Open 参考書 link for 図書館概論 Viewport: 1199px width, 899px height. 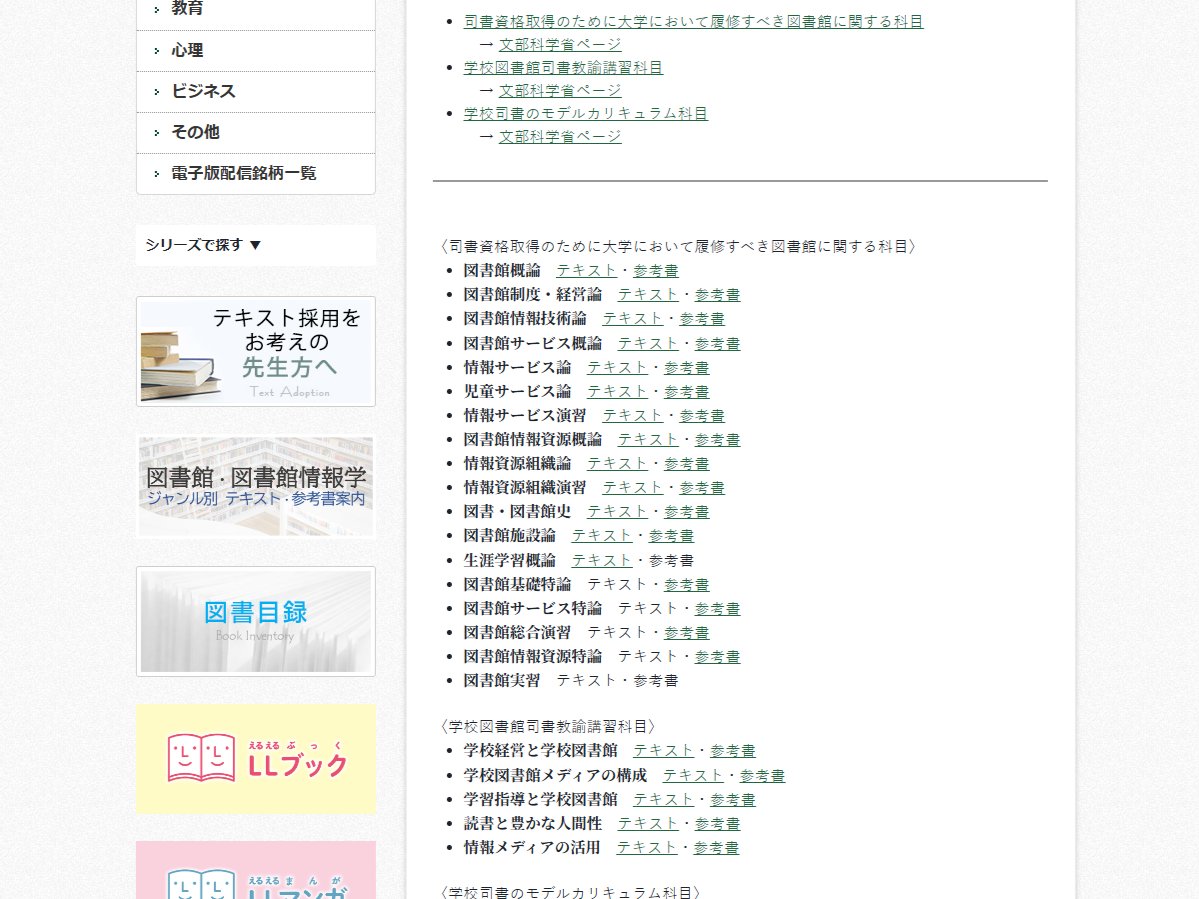click(655, 271)
